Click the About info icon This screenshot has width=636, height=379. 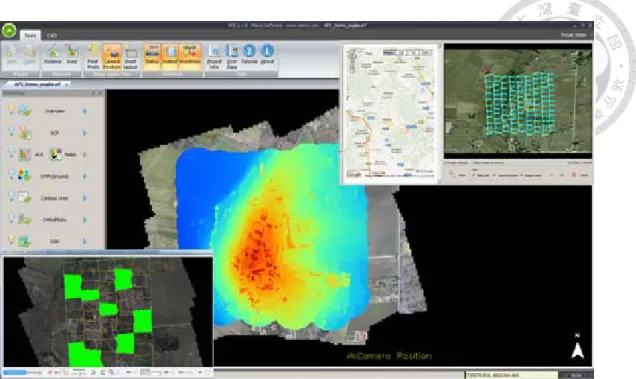(267, 54)
